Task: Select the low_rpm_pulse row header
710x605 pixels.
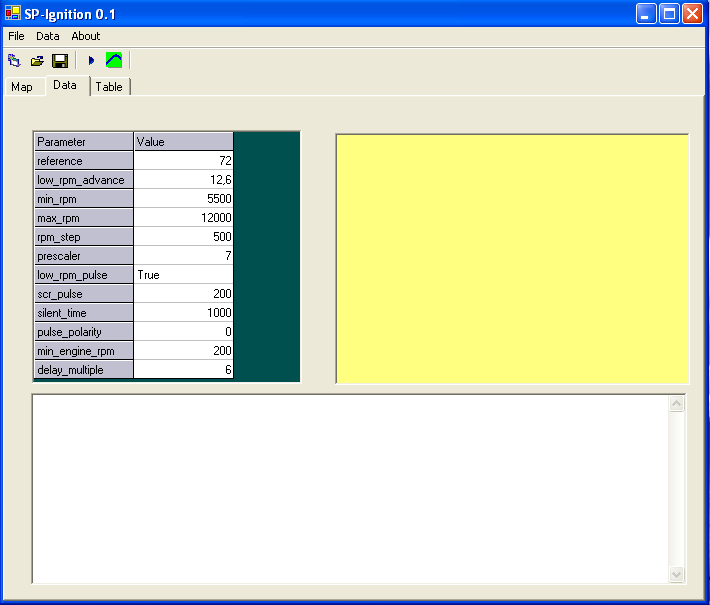Action: click(84, 275)
